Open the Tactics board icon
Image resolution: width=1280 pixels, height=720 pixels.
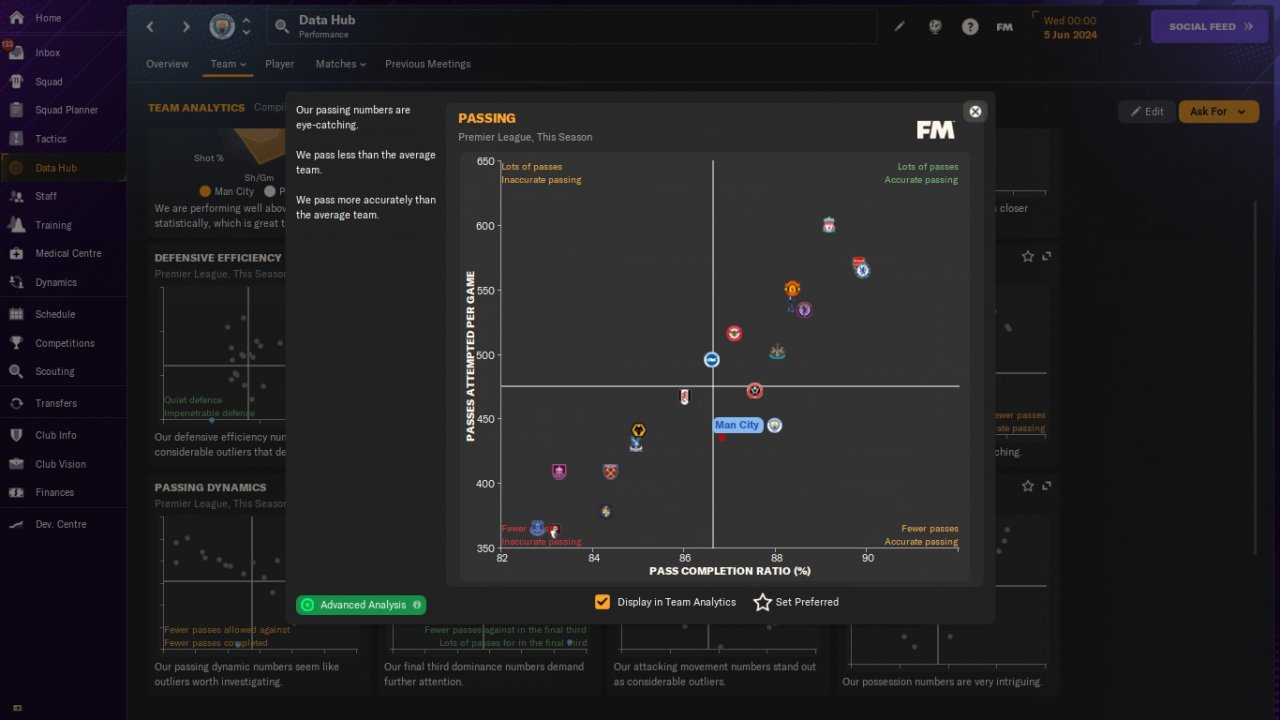coord(16,139)
